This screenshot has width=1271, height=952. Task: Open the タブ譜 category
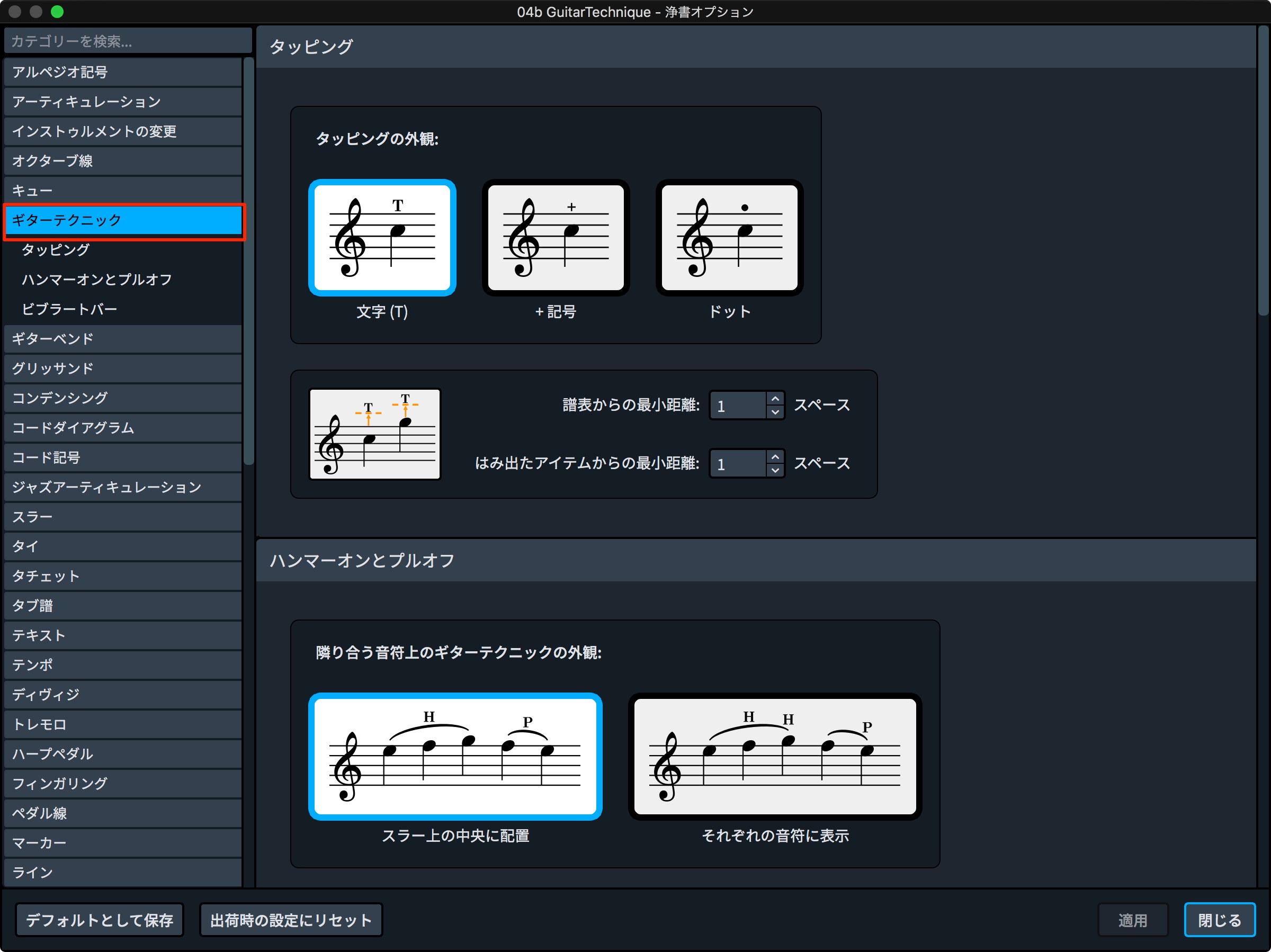[x=122, y=606]
